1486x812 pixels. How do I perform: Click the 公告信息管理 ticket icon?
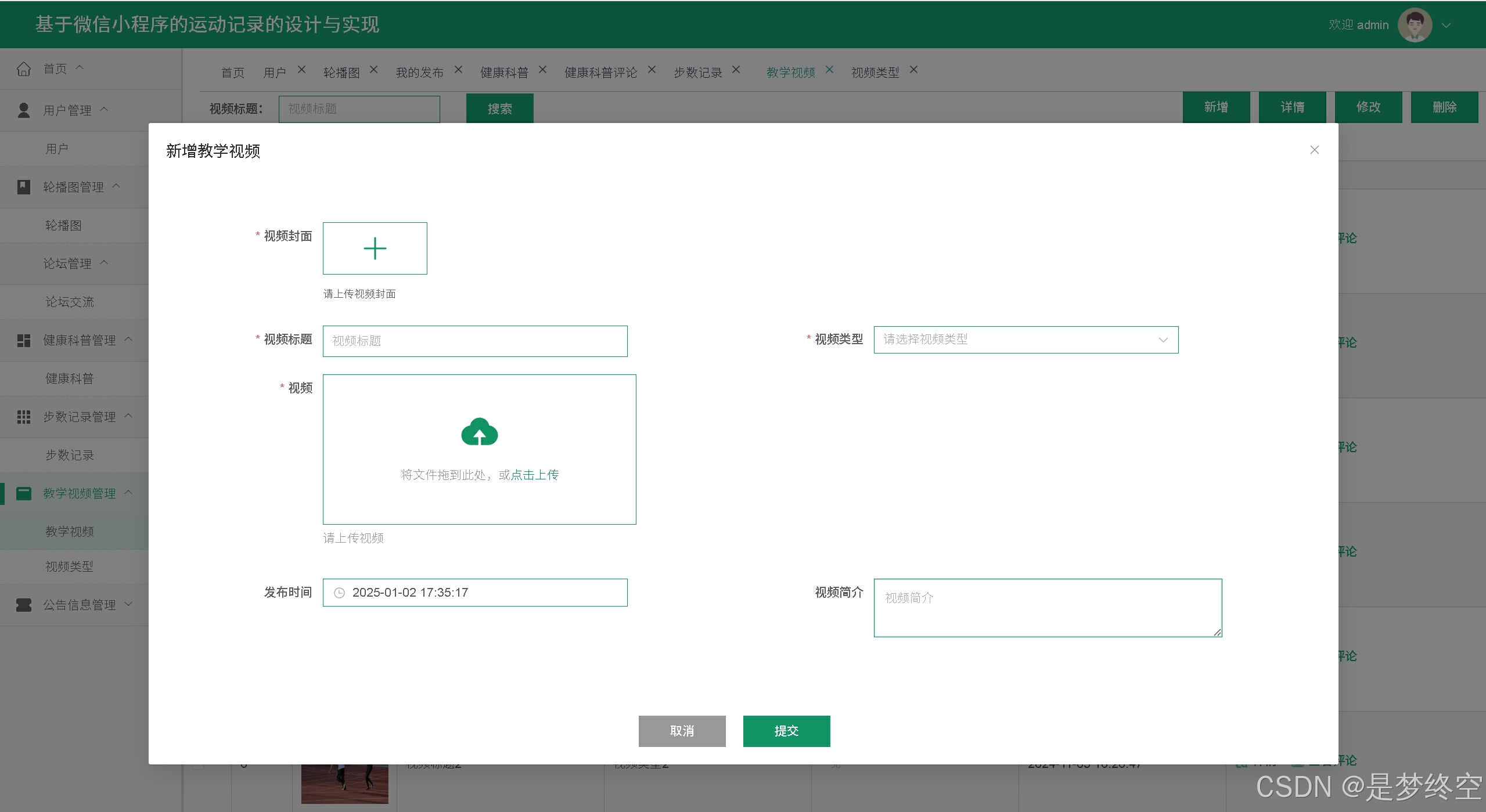point(24,605)
